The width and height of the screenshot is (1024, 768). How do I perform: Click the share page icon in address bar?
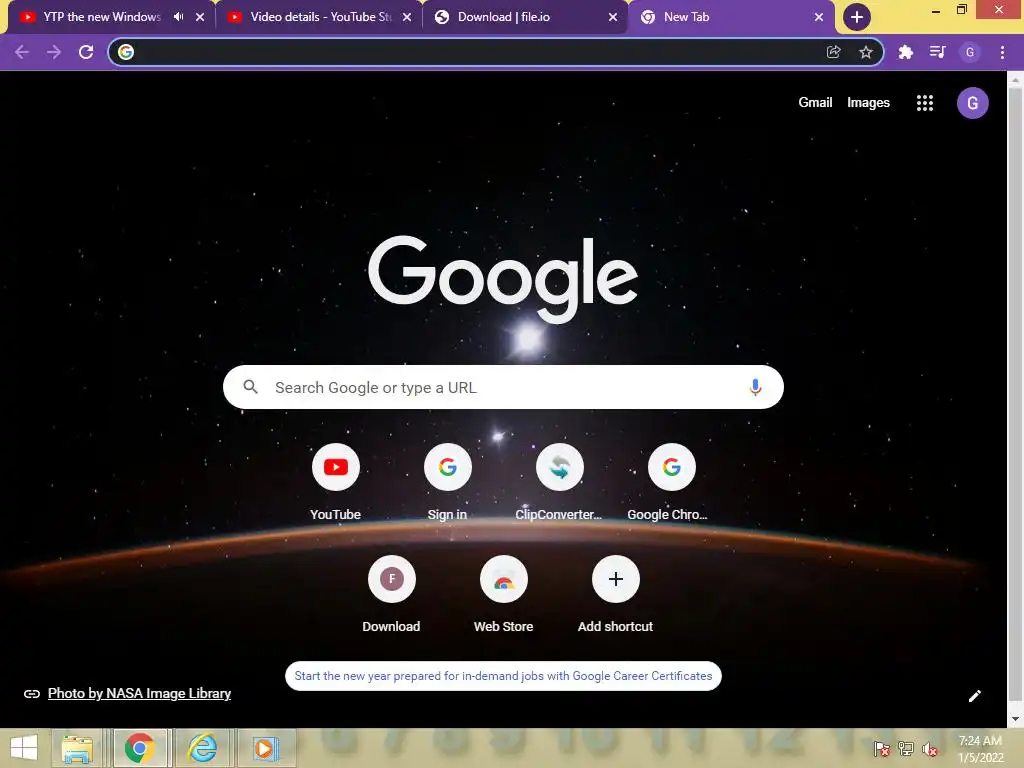[x=833, y=52]
